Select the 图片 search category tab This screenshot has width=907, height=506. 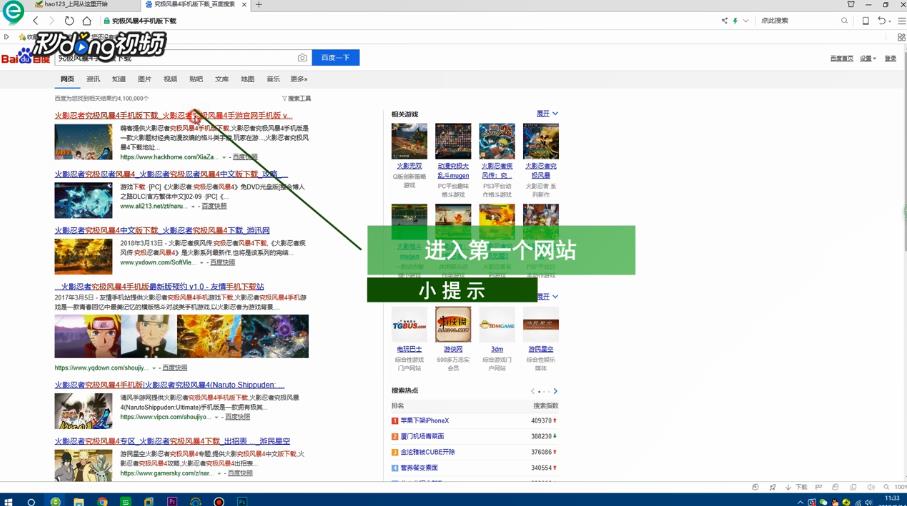click(145, 79)
